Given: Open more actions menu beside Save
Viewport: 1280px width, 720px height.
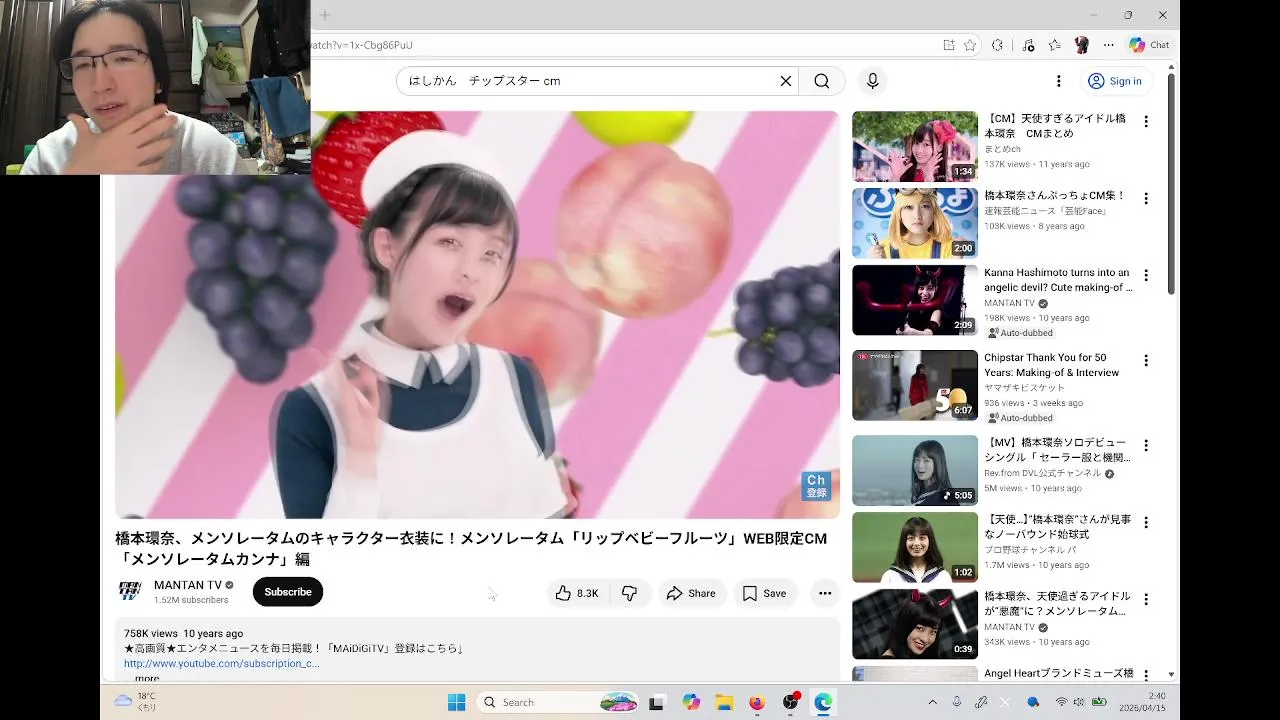Looking at the screenshot, I should pyautogui.click(x=825, y=593).
